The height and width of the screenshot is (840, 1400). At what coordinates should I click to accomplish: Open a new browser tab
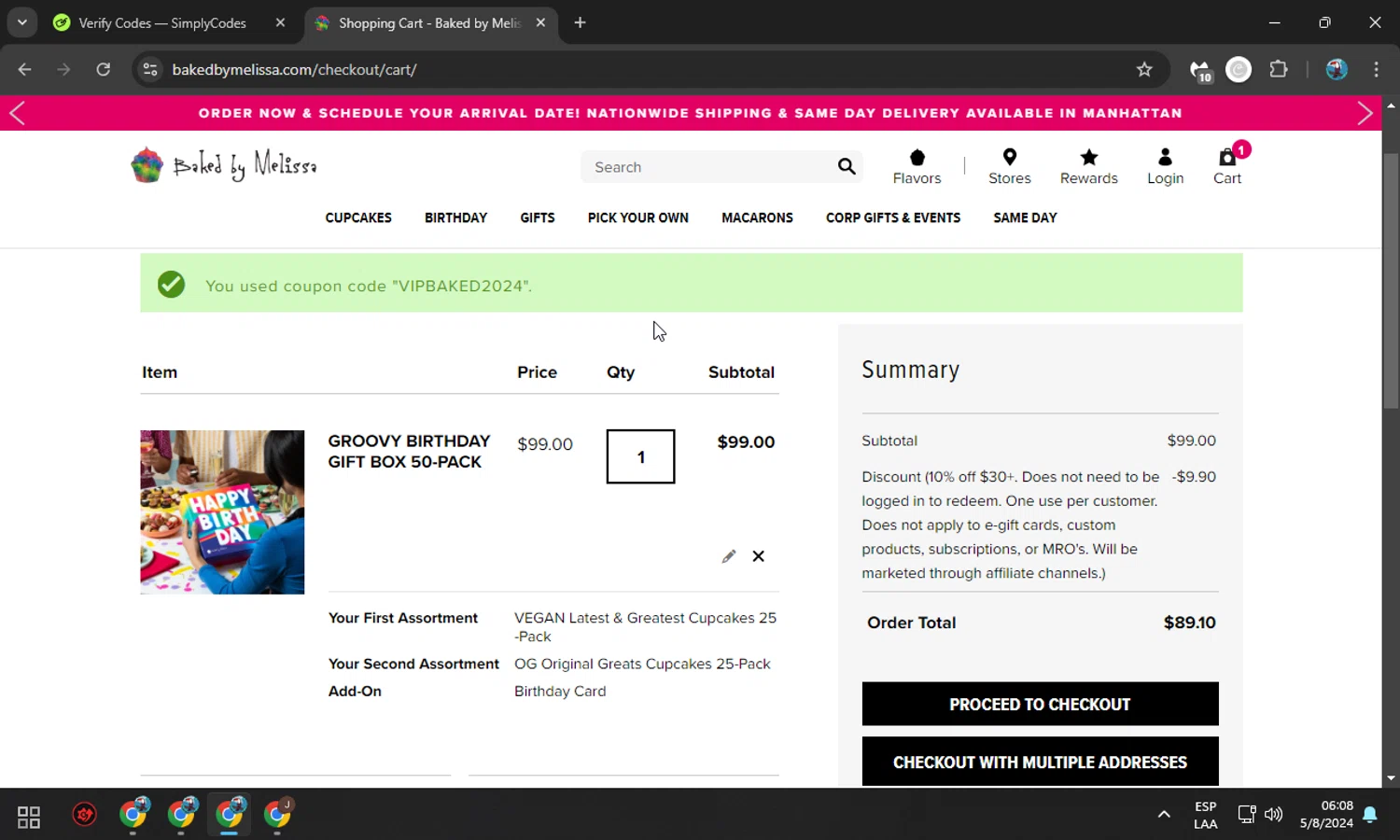coord(580,22)
